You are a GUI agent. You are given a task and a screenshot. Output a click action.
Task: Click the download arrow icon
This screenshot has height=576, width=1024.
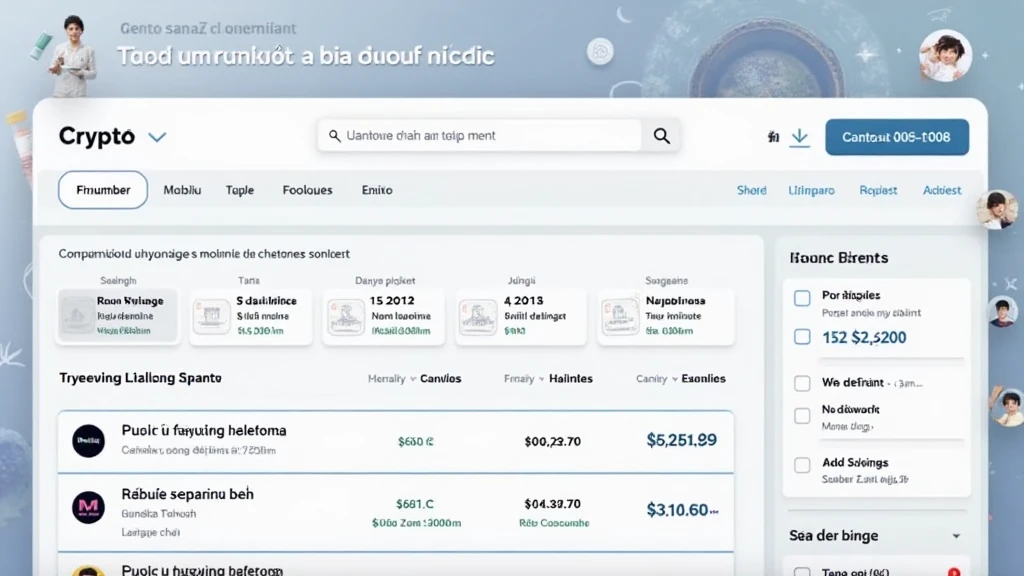tap(799, 137)
